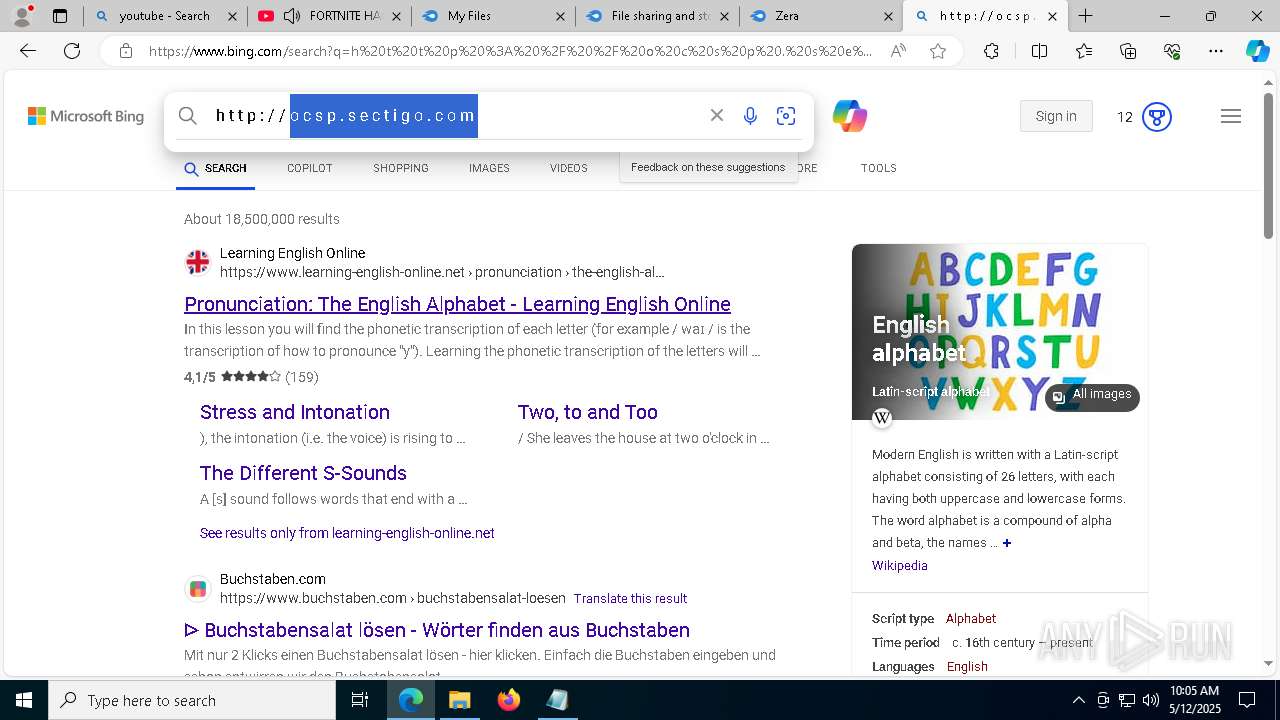Viewport: 1280px width, 720px height.
Task: Close the youtube - Search tab
Action: tap(232, 16)
